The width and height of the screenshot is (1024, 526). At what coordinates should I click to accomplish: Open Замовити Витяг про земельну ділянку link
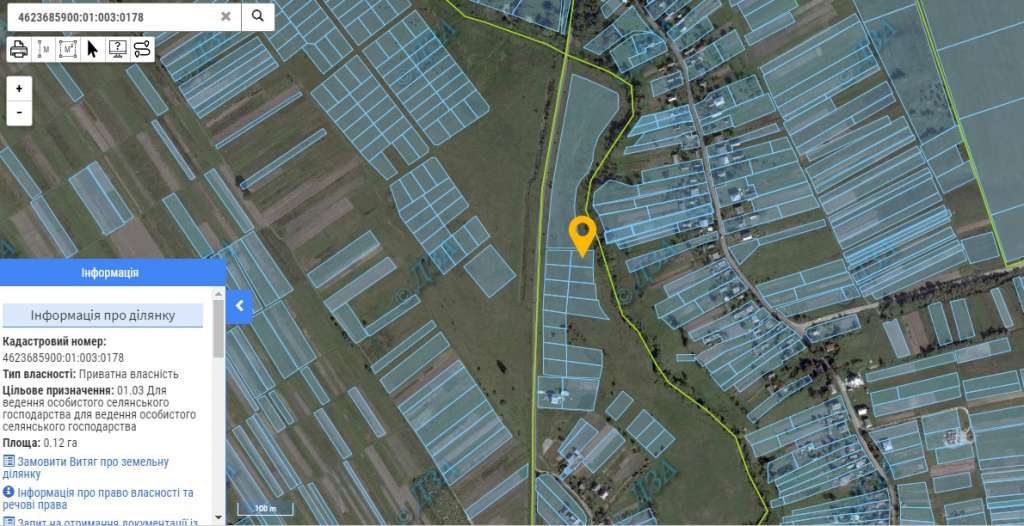coord(86,468)
